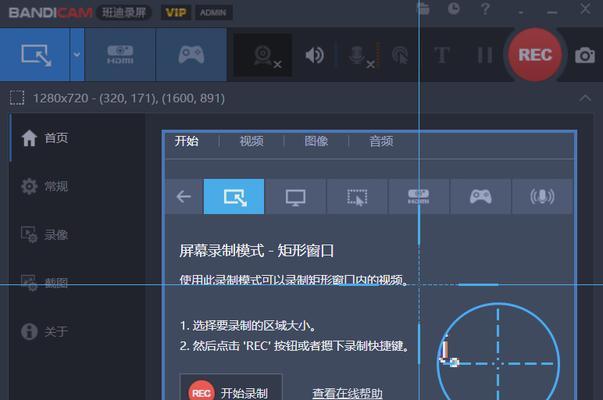Open the 查看在线帮助 online help link
The image size is (603, 400).
click(x=347, y=393)
